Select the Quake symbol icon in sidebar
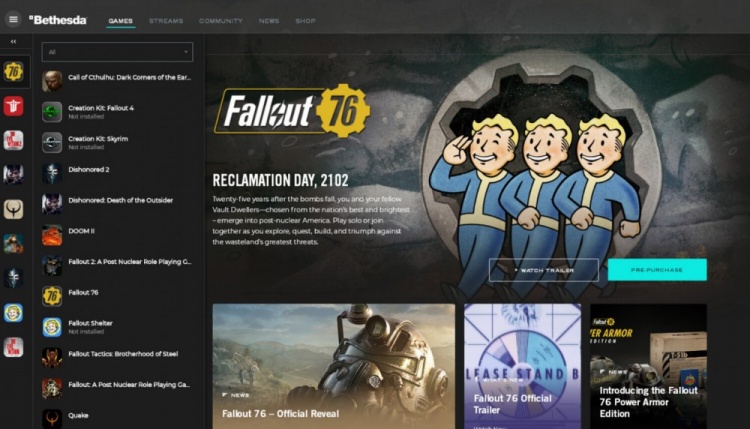Viewport: 750px width, 429px height. (x=13, y=209)
